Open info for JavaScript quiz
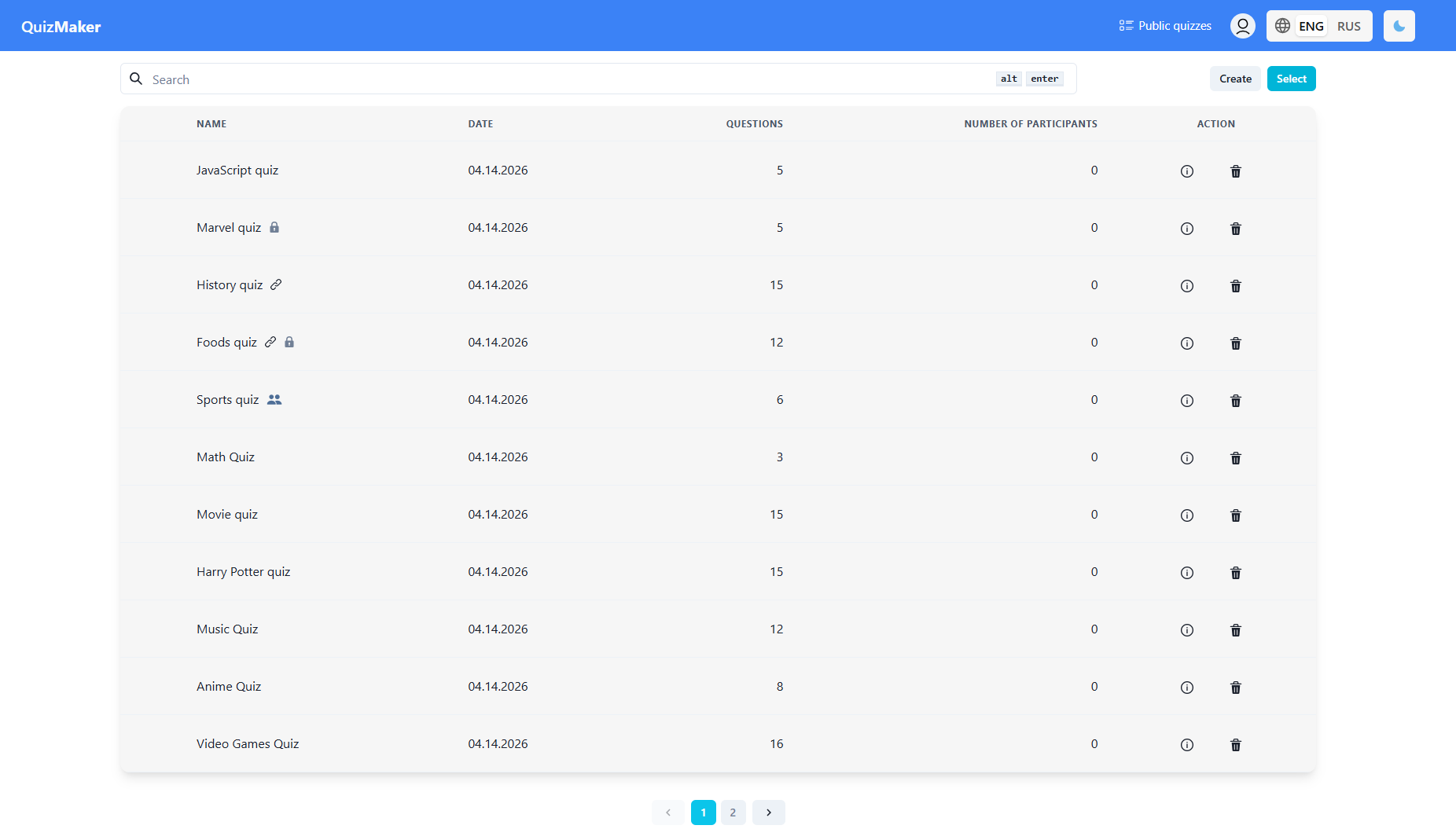 point(1186,171)
